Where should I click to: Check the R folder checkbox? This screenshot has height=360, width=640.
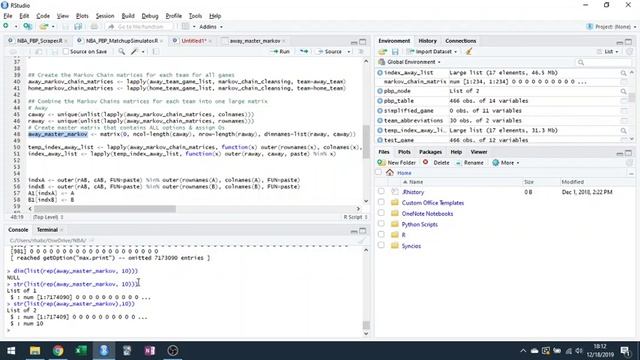pyautogui.click(x=381, y=234)
